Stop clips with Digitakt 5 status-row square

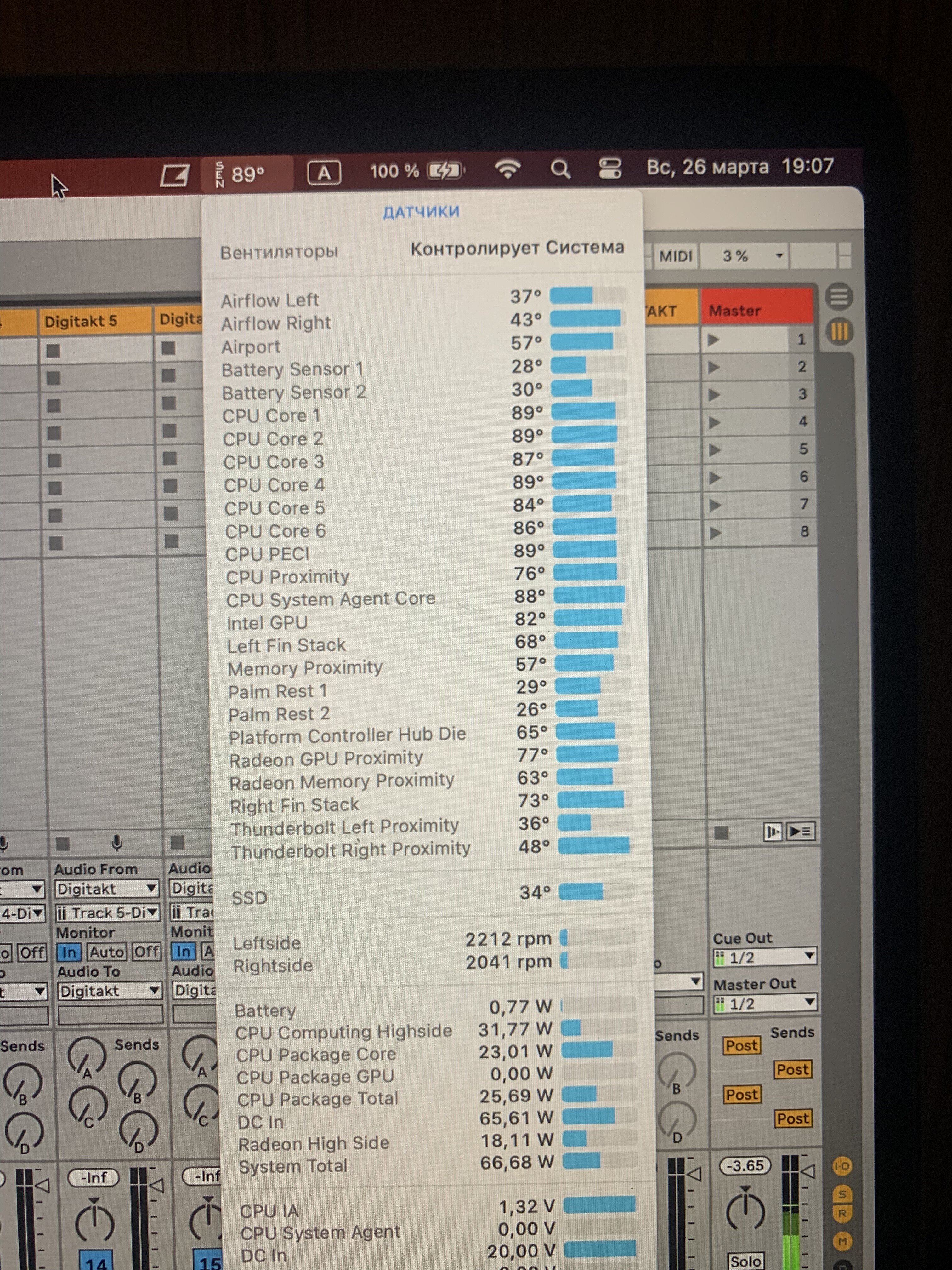click(63, 844)
